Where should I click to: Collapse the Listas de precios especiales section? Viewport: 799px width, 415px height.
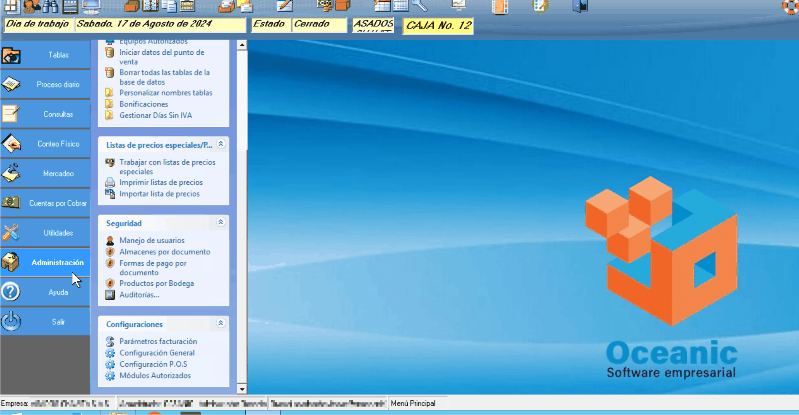[219, 145]
